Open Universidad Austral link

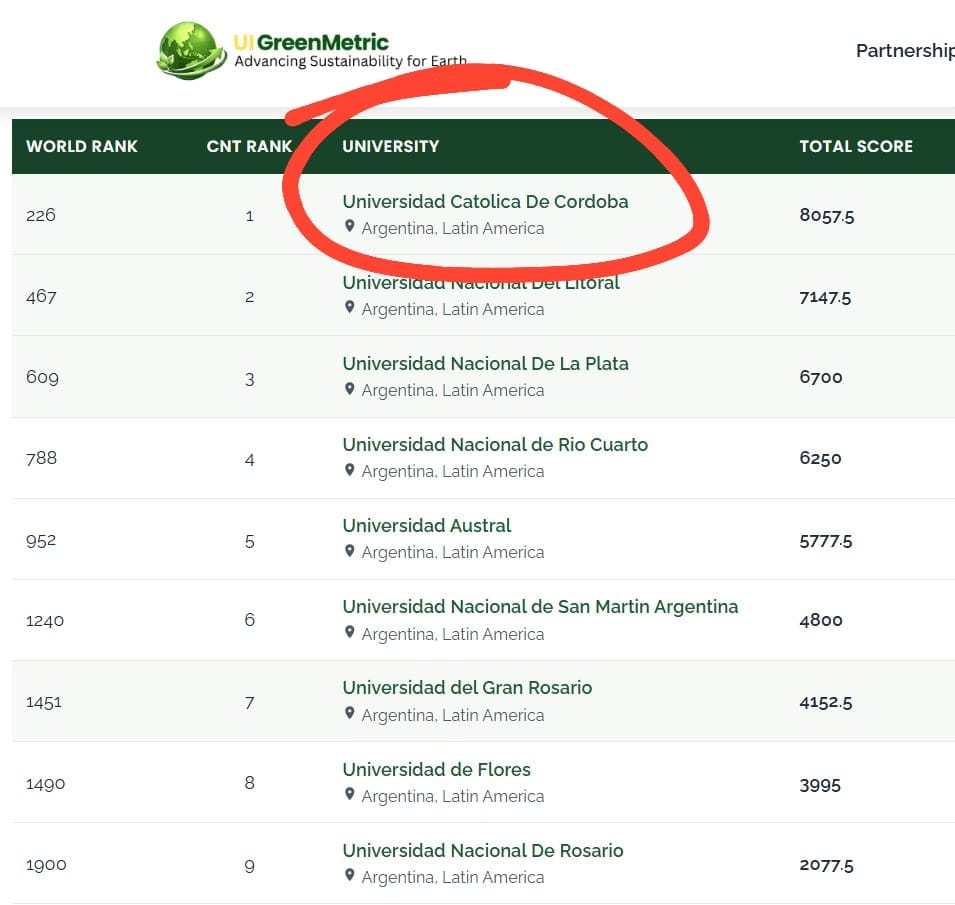[x=427, y=526]
